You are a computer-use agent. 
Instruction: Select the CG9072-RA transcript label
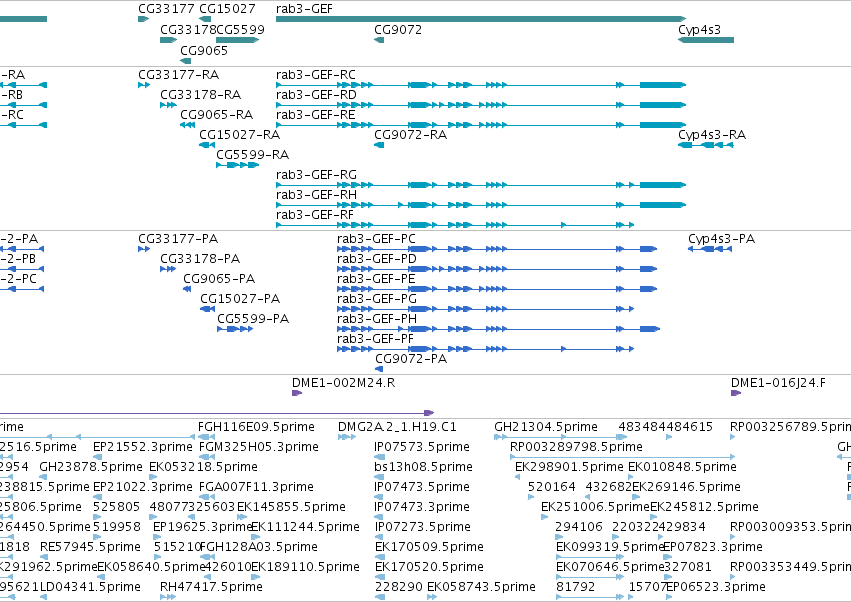click(x=410, y=135)
